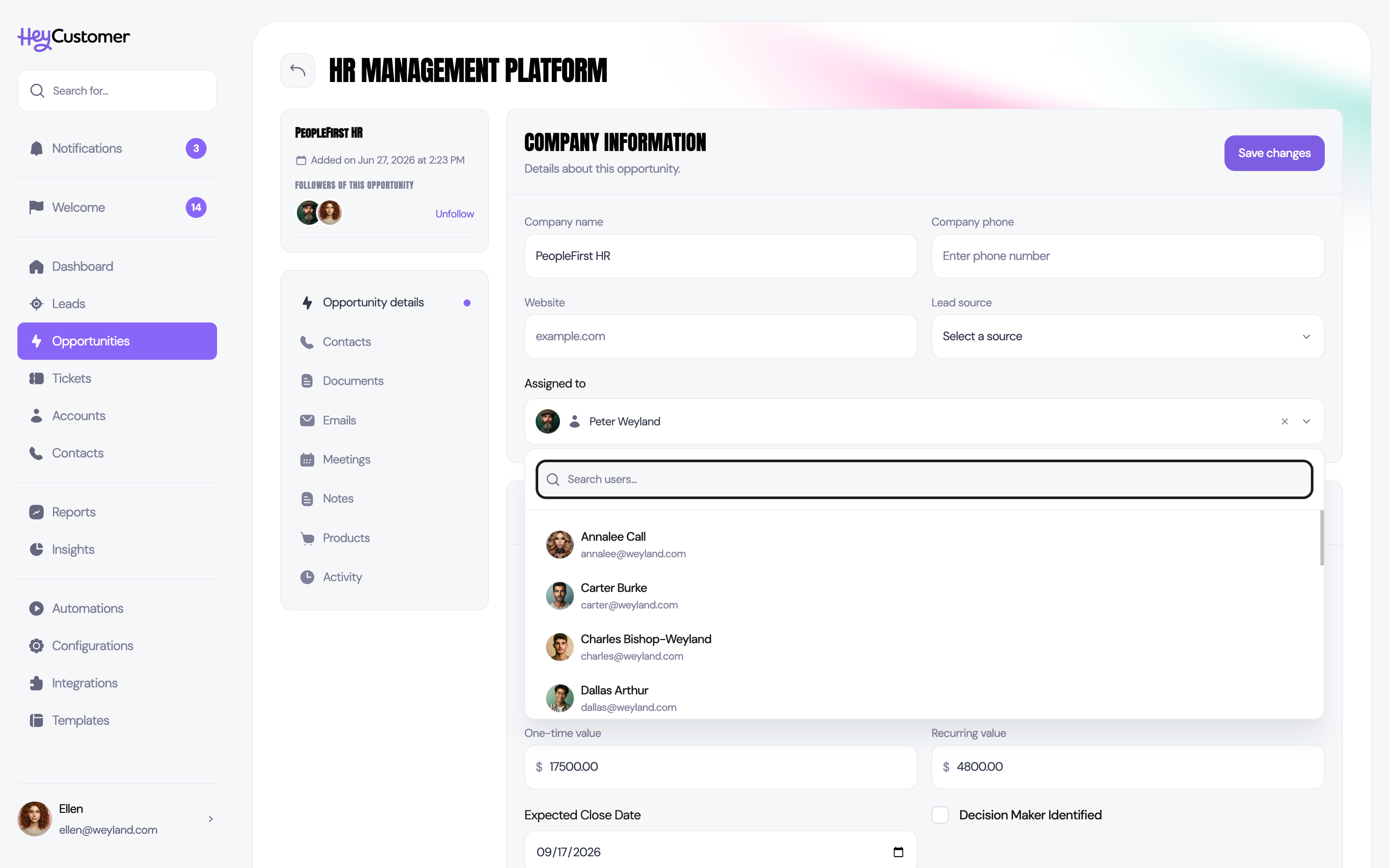Switch to the Meetings section
Screen dimensions: 1389x868
pos(385,459)
